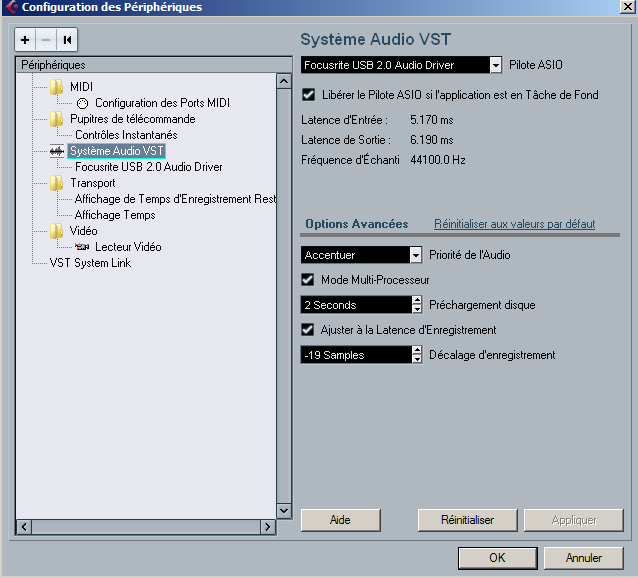Open the Priorité de l'Audio dropdown

[x=415, y=255]
